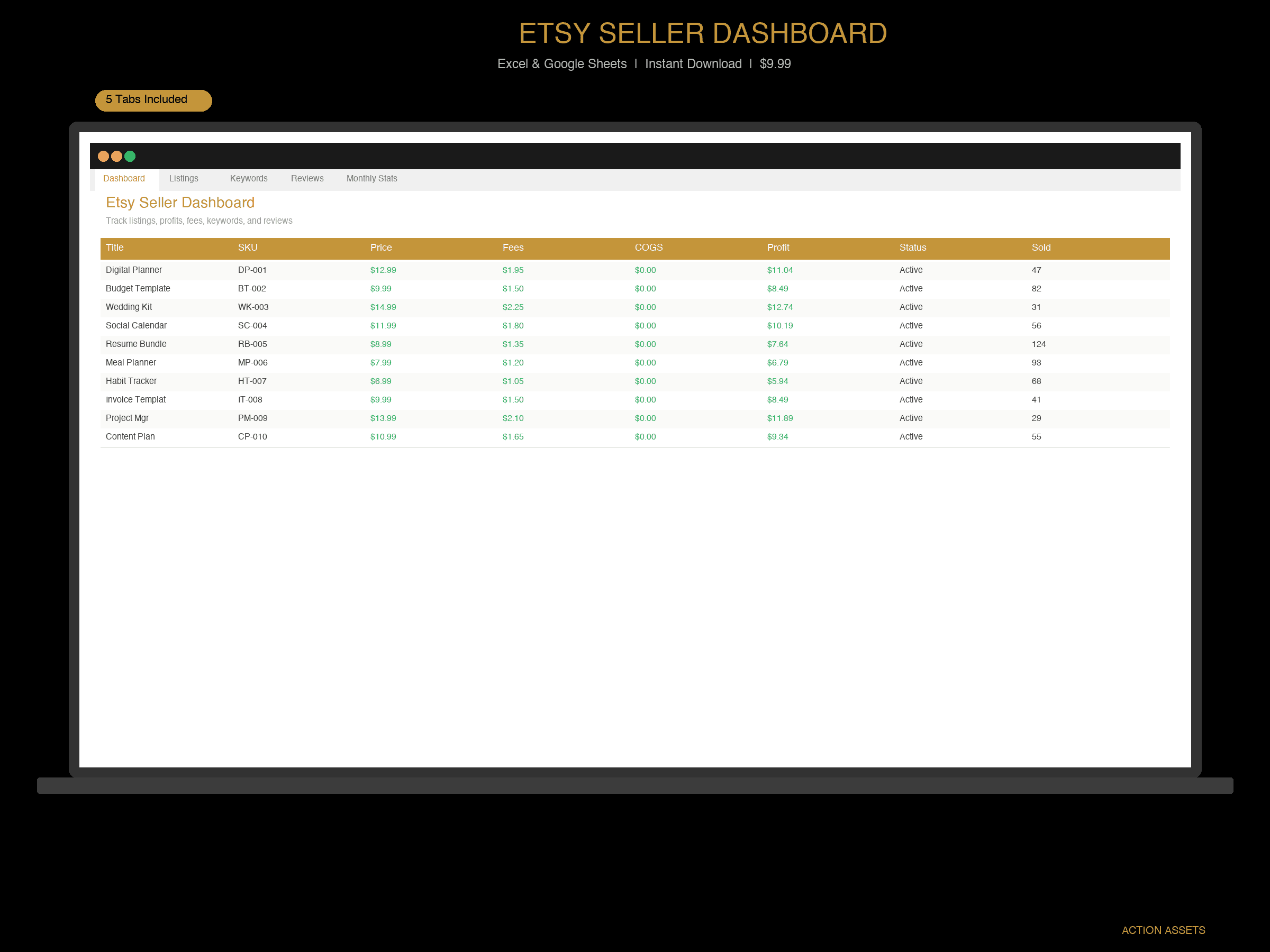The image size is (1270, 952).
Task: Click SKU cell RB-005
Action: (252, 344)
